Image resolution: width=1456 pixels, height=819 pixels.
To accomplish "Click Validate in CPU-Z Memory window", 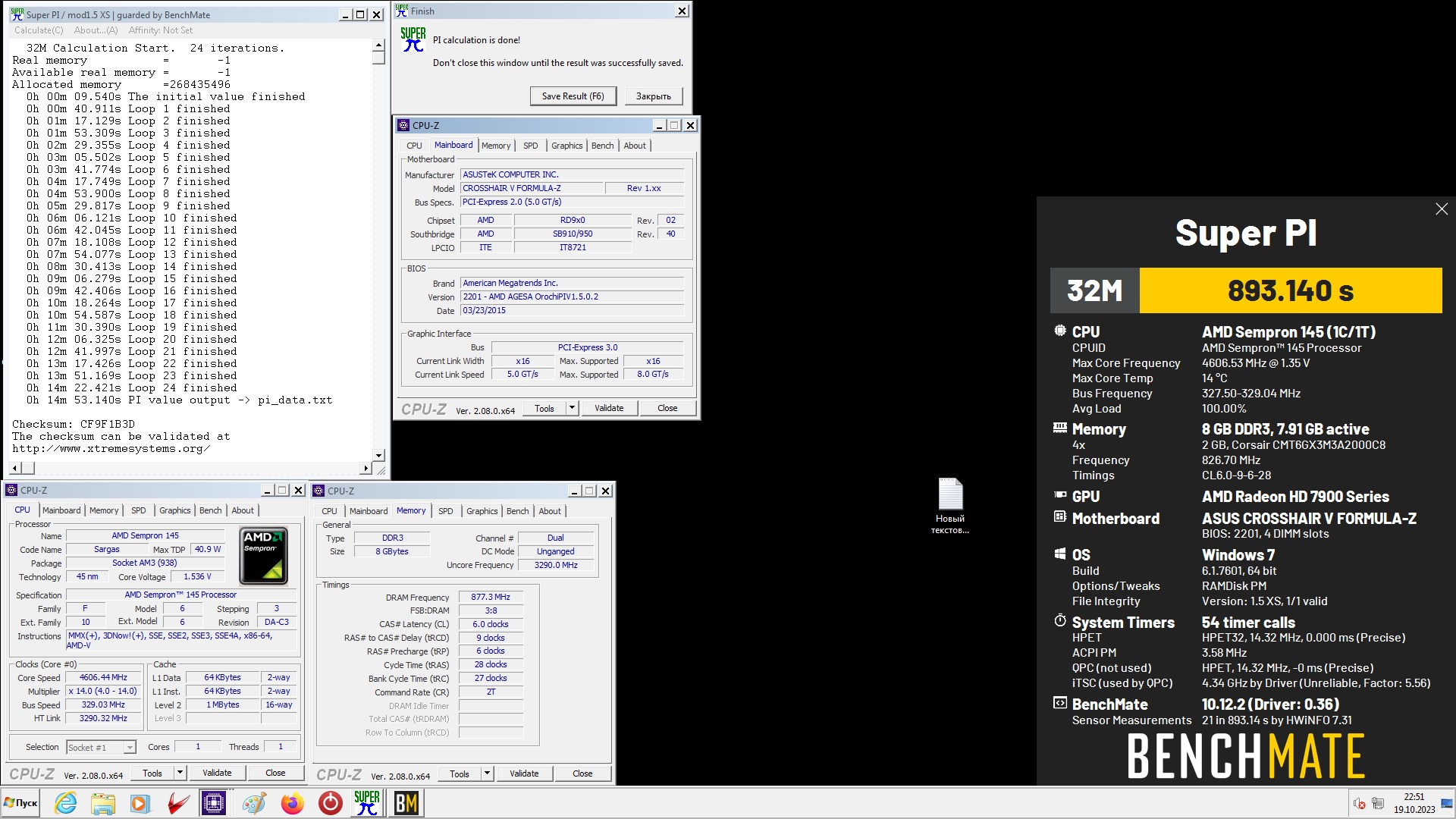I will pos(524,773).
